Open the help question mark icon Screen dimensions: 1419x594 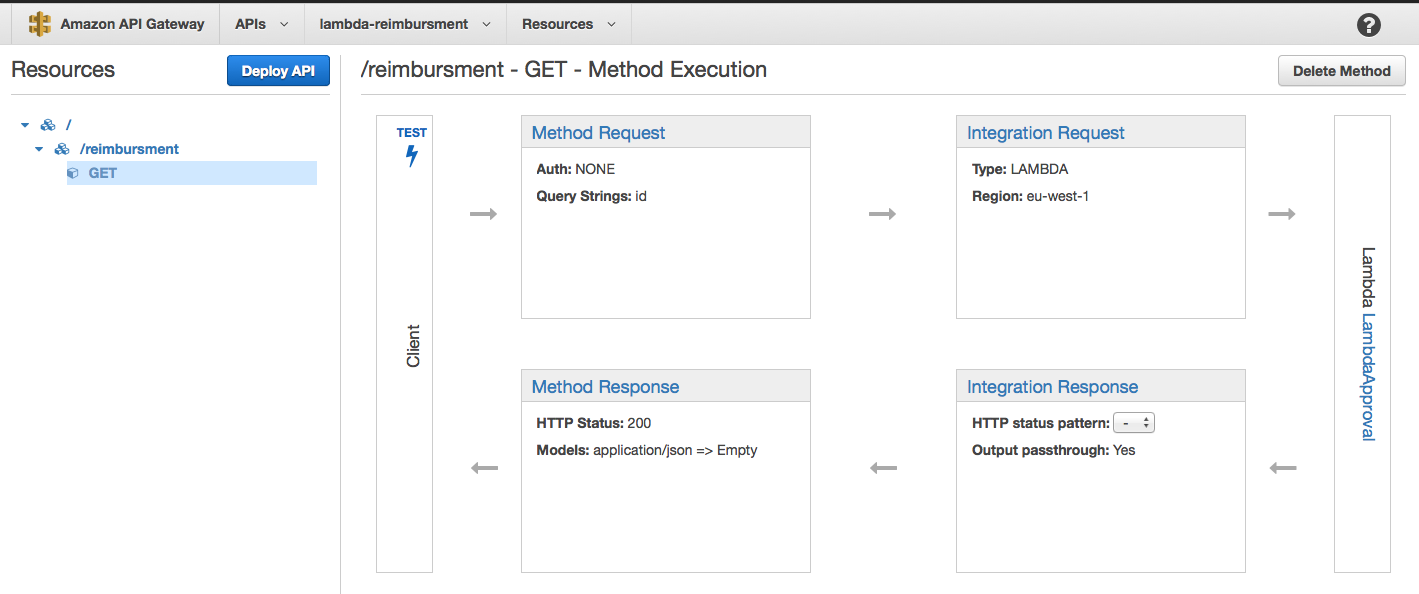[1368, 24]
